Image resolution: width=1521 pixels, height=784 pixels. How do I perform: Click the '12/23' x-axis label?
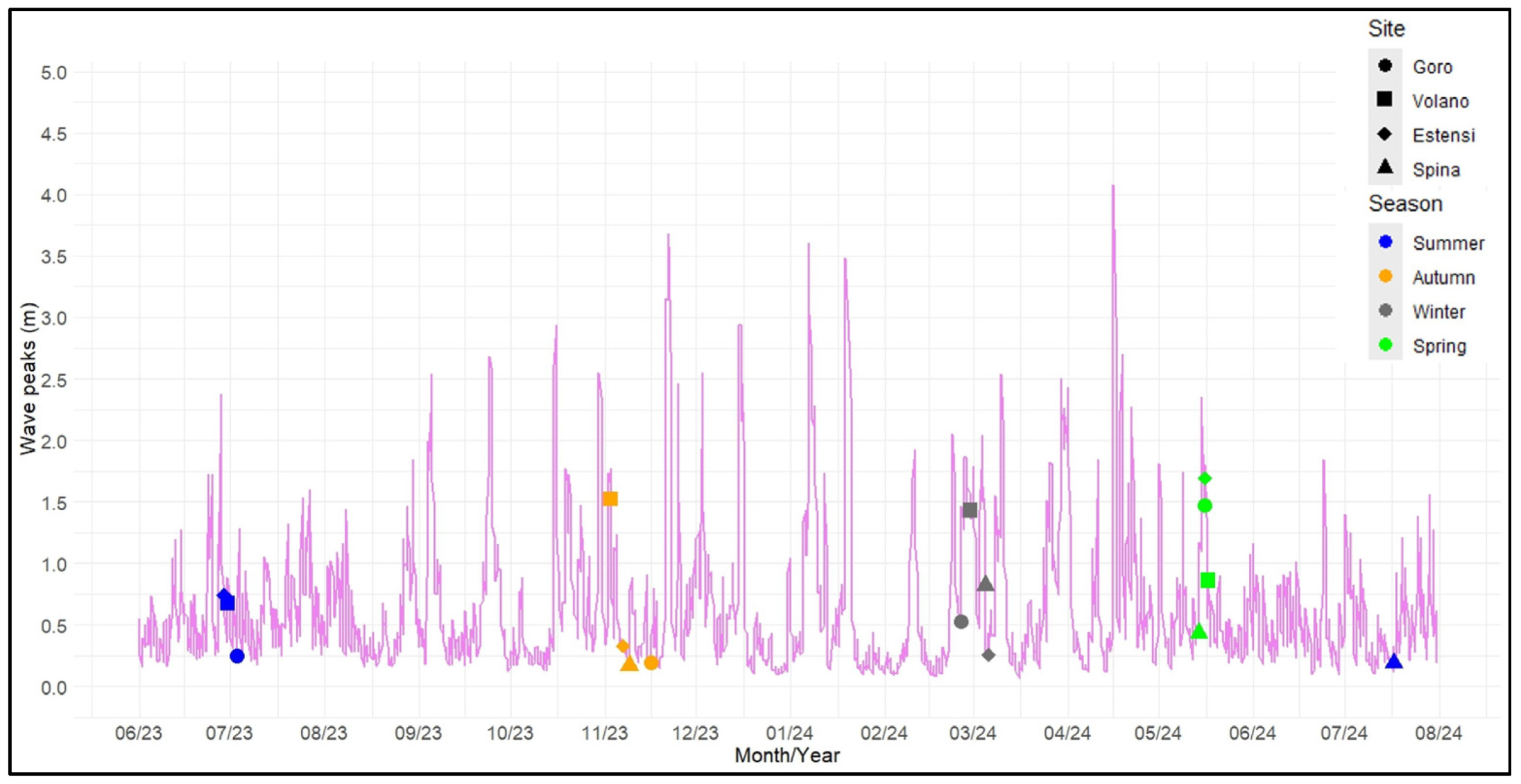pyautogui.click(x=696, y=733)
